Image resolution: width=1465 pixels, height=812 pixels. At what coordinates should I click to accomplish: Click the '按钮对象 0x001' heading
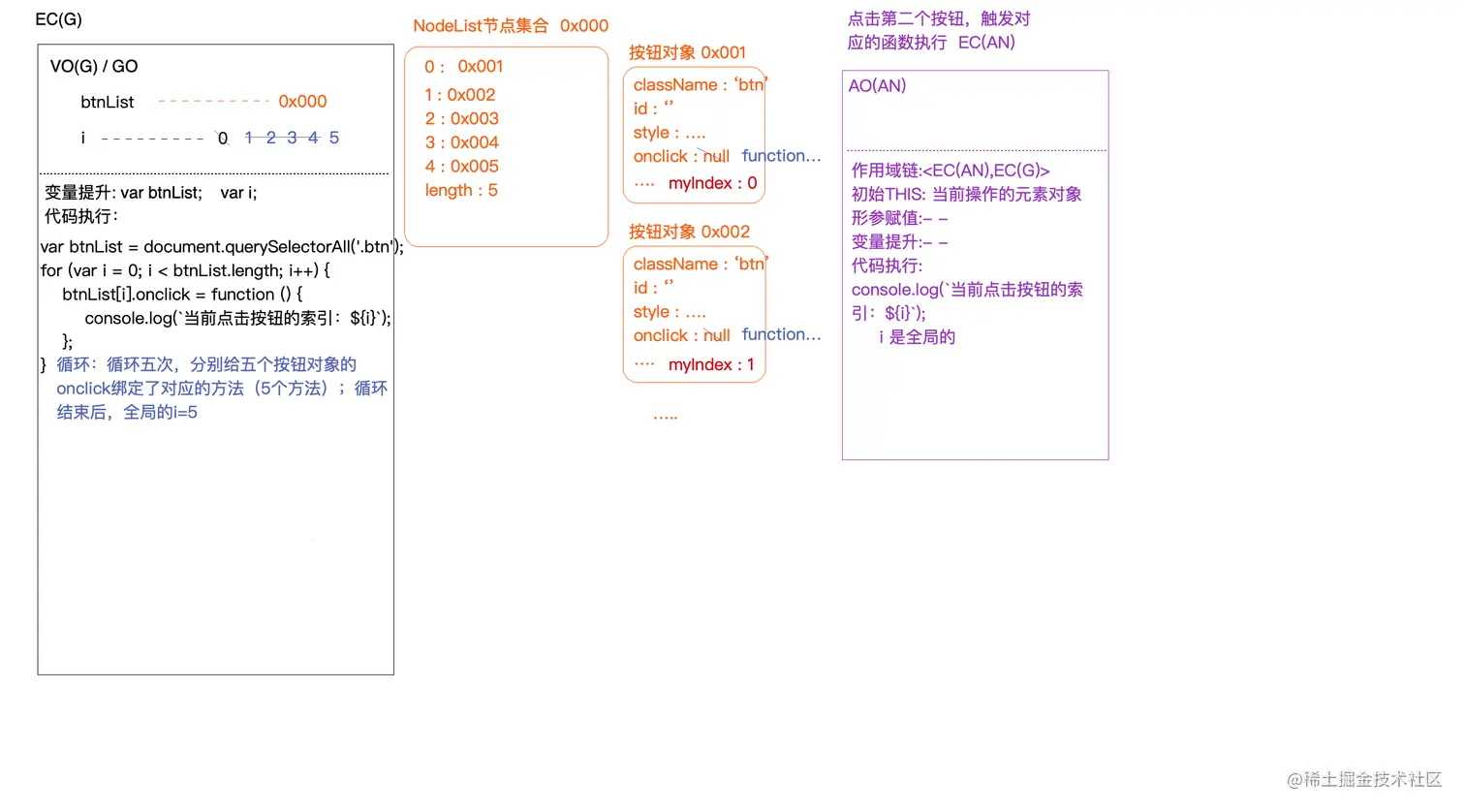click(x=688, y=52)
